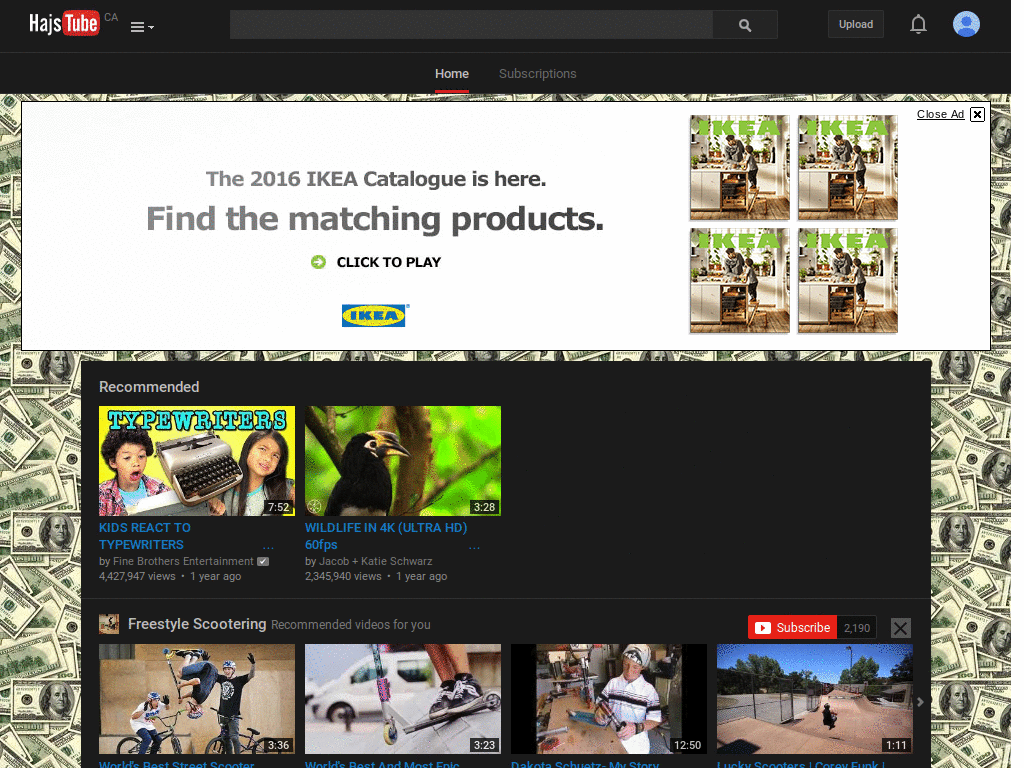This screenshot has width=1024, height=768.
Task: Click the Upload button
Action: tap(856, 24)
